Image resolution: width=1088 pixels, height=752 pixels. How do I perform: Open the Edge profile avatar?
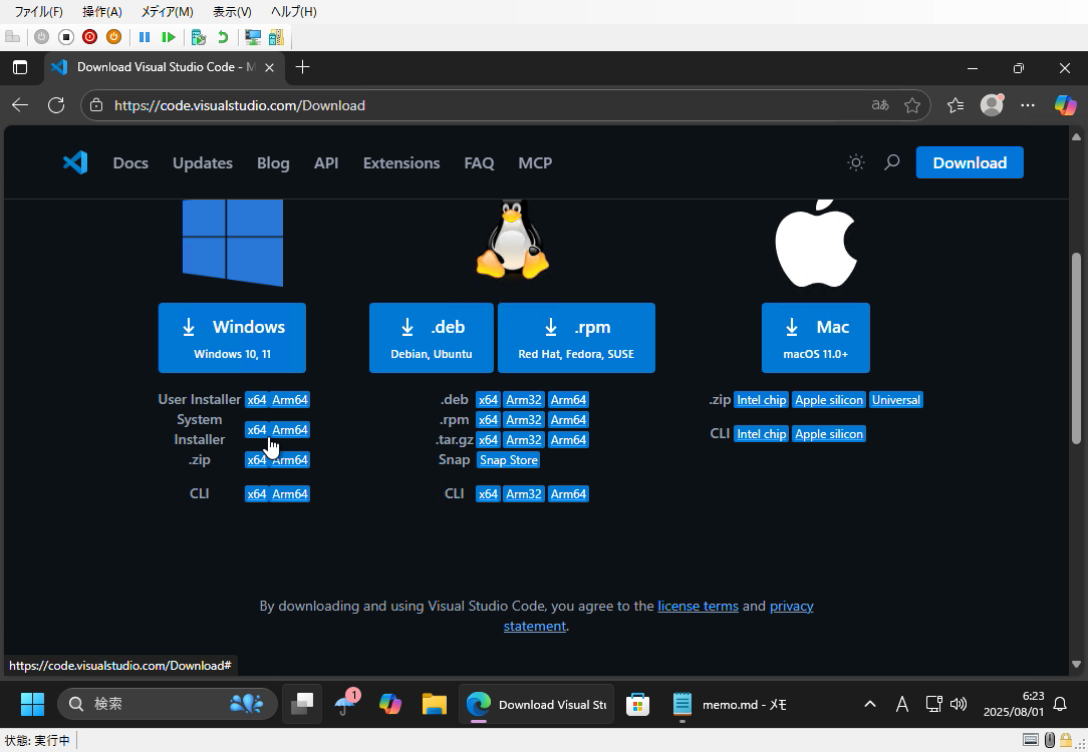[992, 105]
